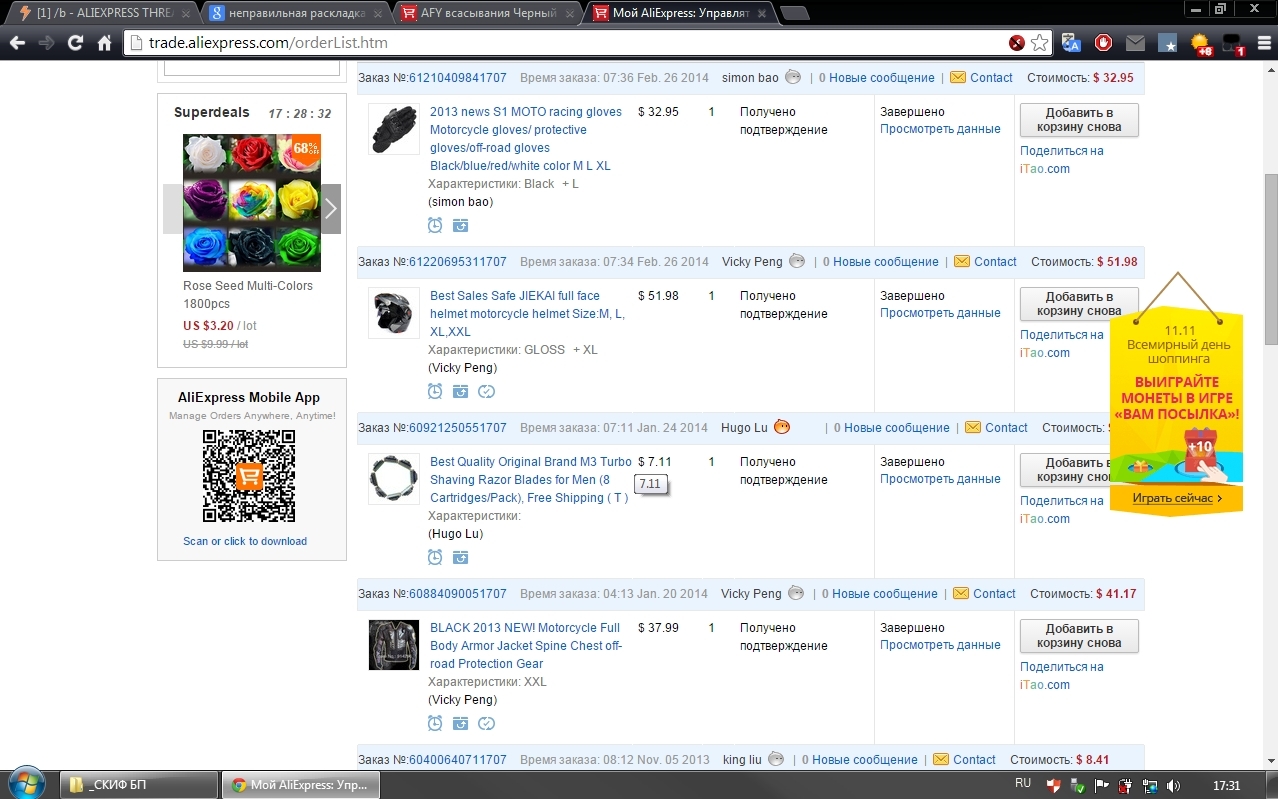Image resolution: width=1278 pixels, height=799 pixels.
Task: Open the mail envelope extension icon
Action: click(1135, 43)
